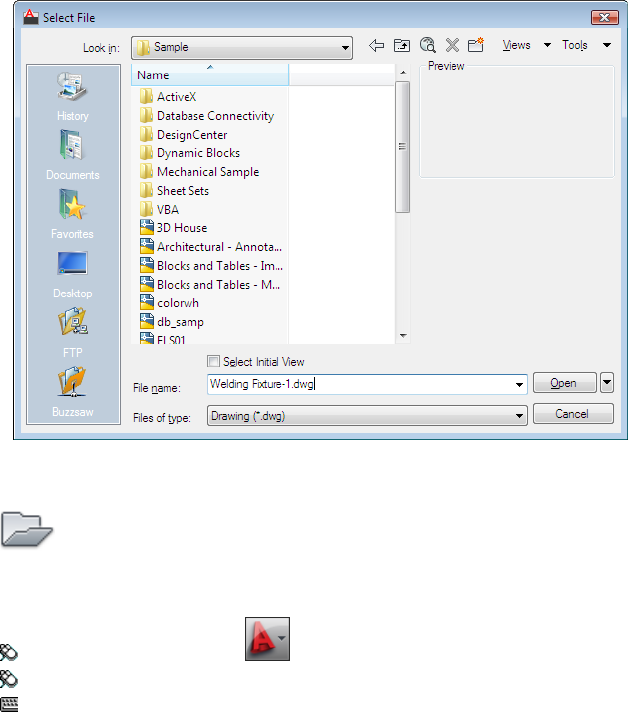Go up one folder level
This screenshot has width=628, height=712.
point(402,45)
